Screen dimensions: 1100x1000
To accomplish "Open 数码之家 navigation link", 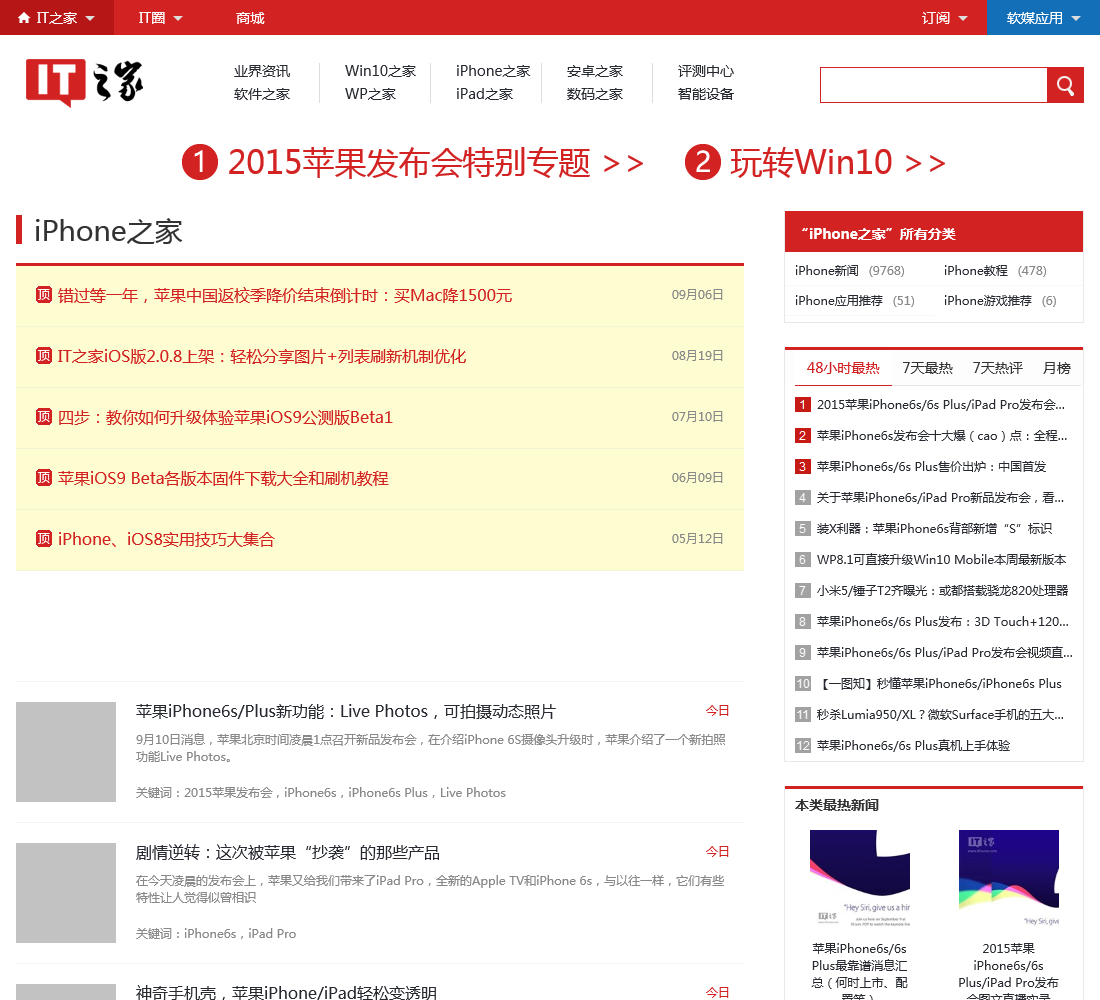I will click(595, 94).
